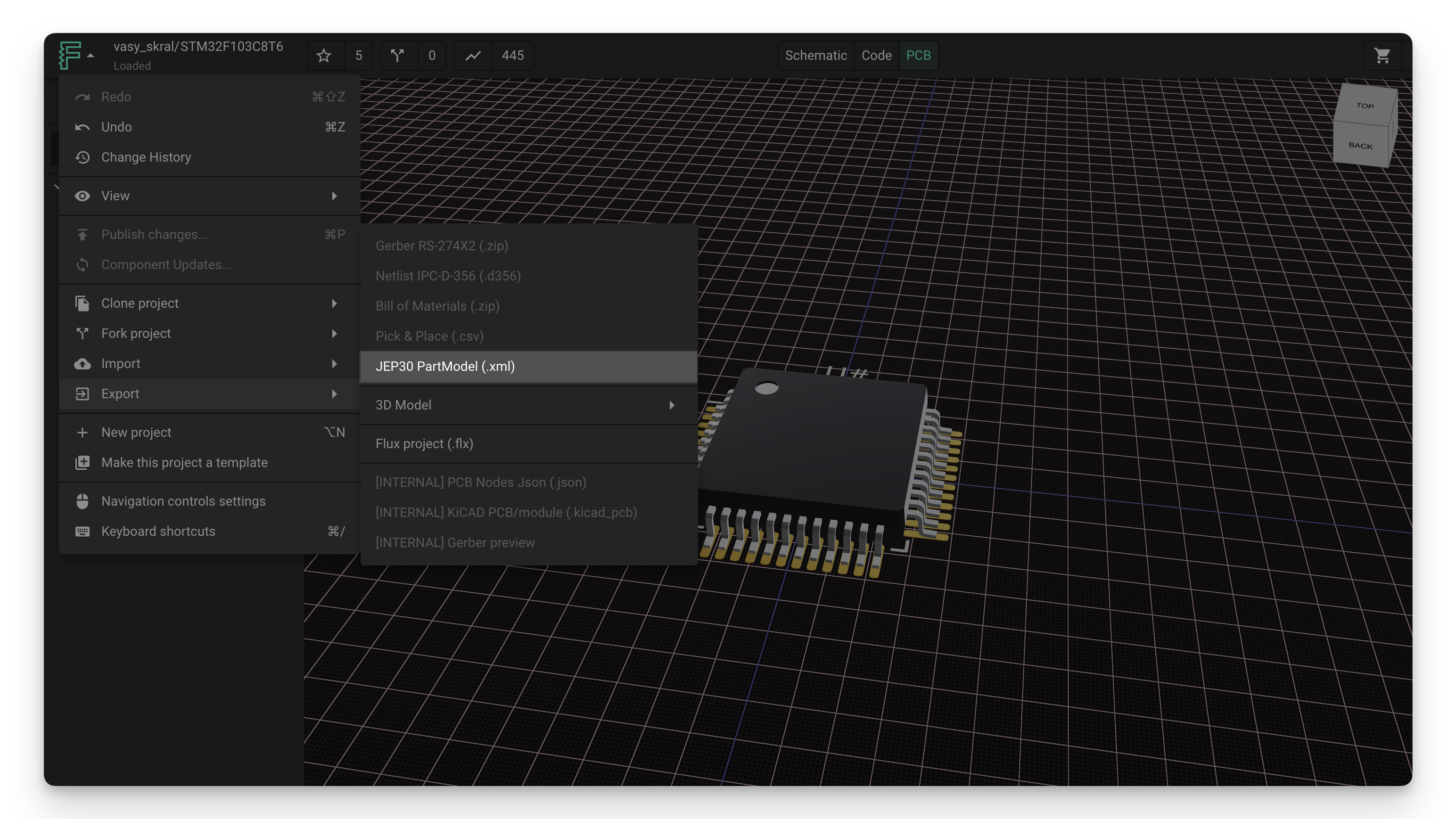This screenshot has width=1456, height=819.
Task: Click the Fork project branch icon
Action: pyautogui.click(x=82, y=334)
